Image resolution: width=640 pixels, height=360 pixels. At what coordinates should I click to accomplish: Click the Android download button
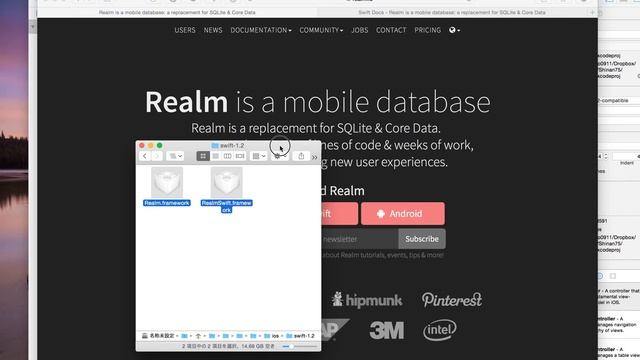click(403, 213)
